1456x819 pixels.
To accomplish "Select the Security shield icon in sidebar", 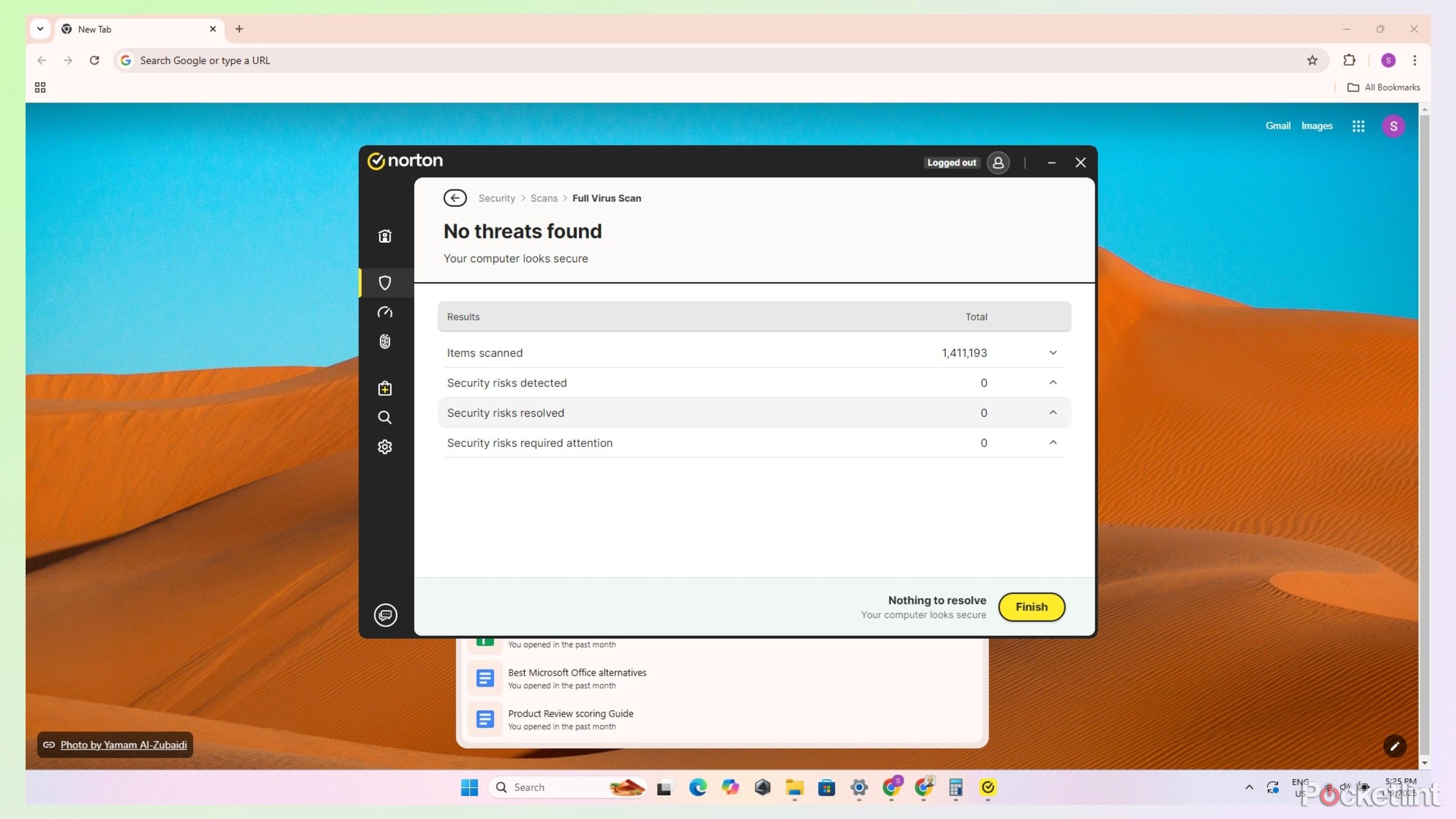I will pos(385,283).
